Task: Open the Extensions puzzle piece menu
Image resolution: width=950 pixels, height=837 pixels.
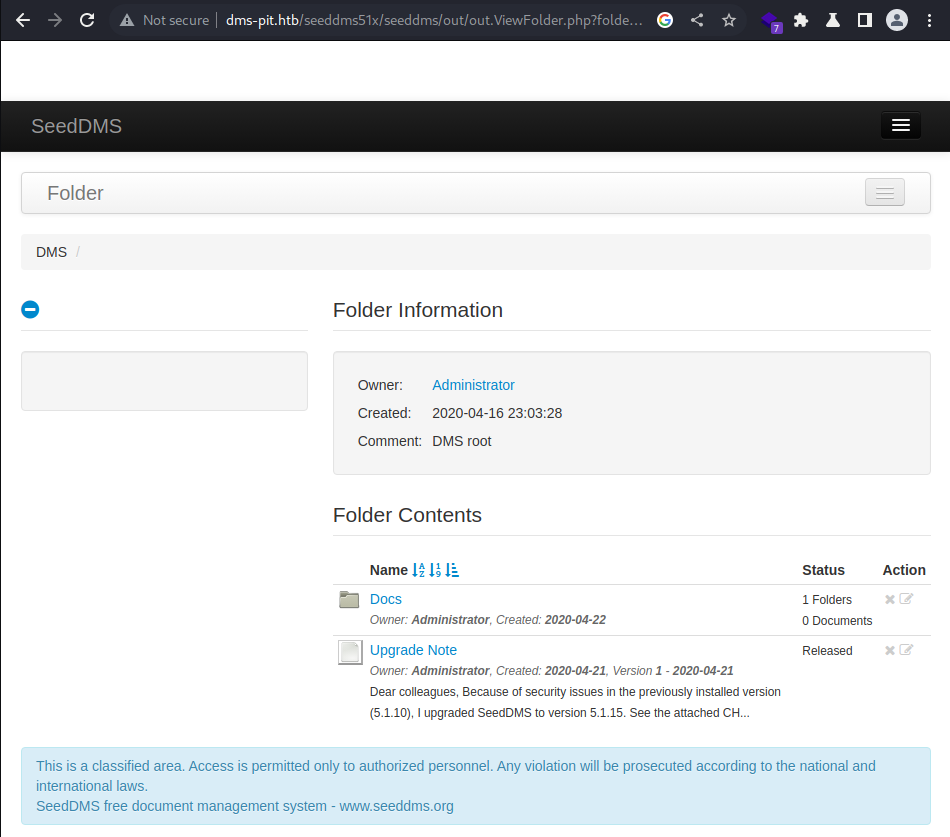Action: click(x=801, y=20)
